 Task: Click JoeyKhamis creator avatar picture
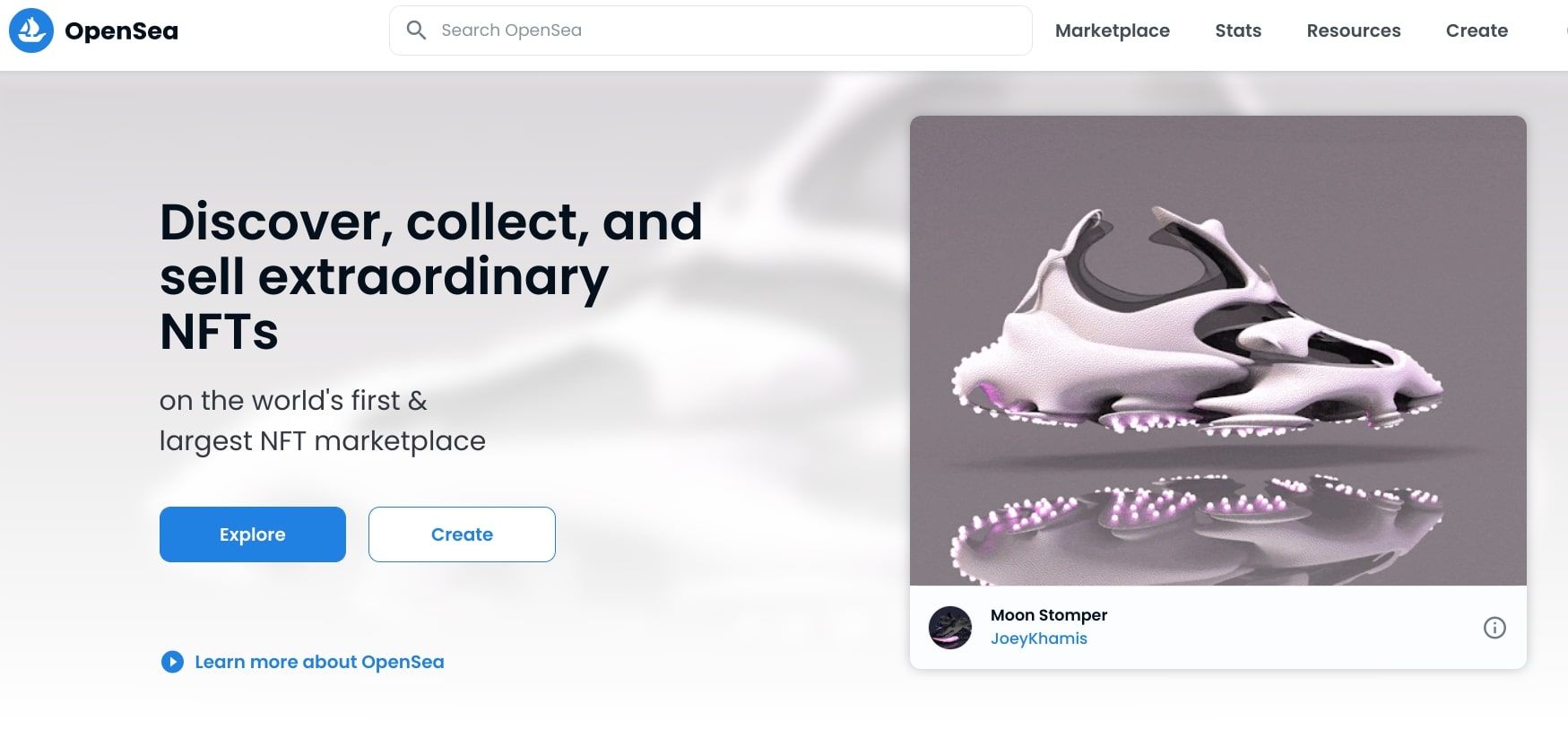[x=950, y=628]
